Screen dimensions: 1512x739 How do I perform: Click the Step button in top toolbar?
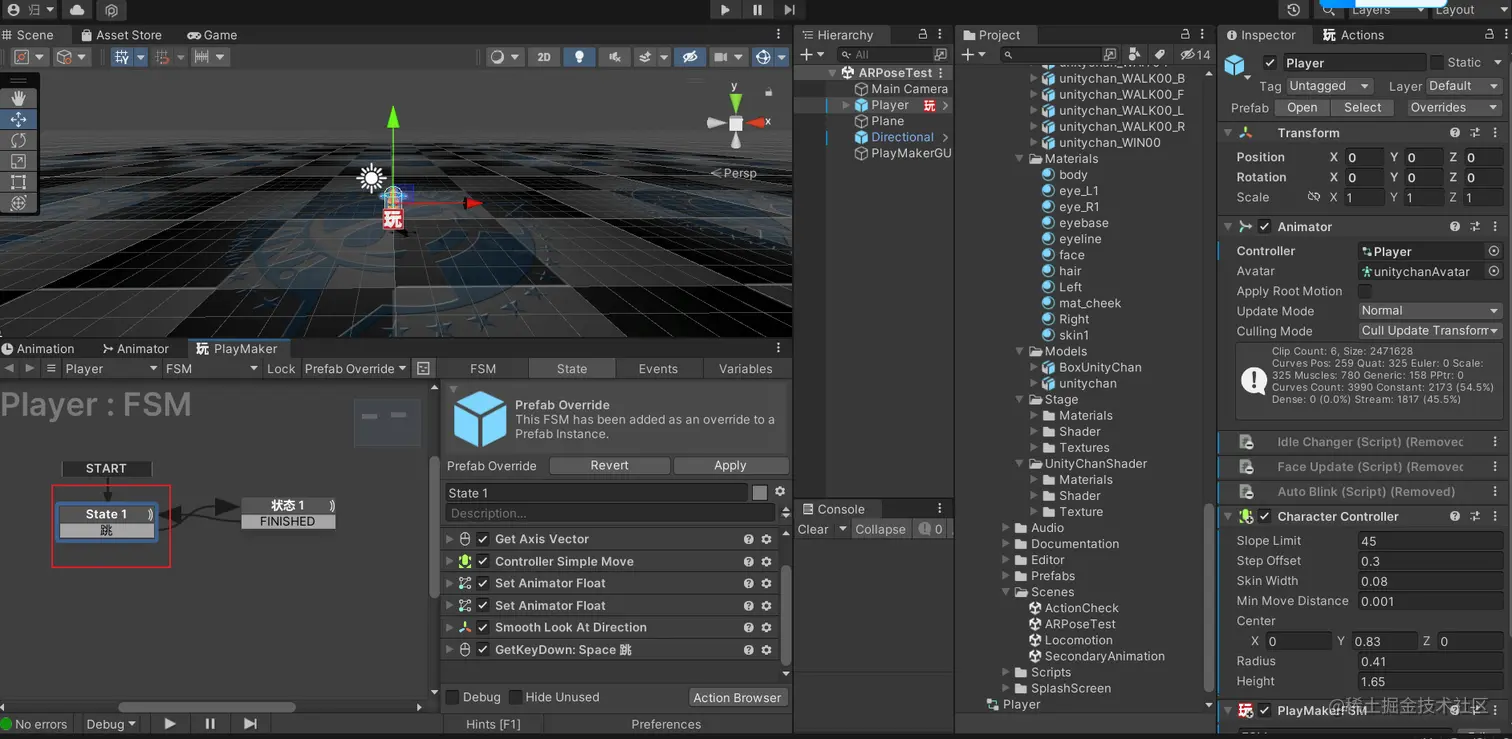click(x=789, y=10)
